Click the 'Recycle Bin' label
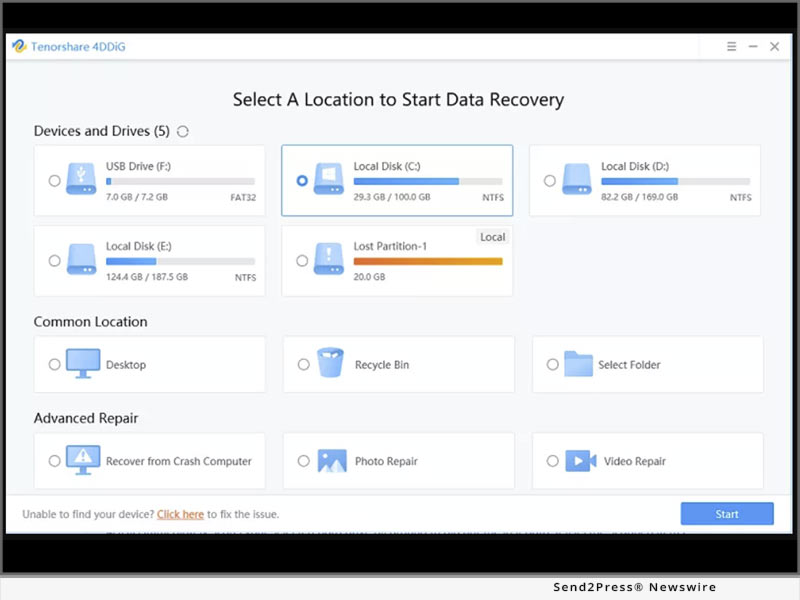 point(382,365)
